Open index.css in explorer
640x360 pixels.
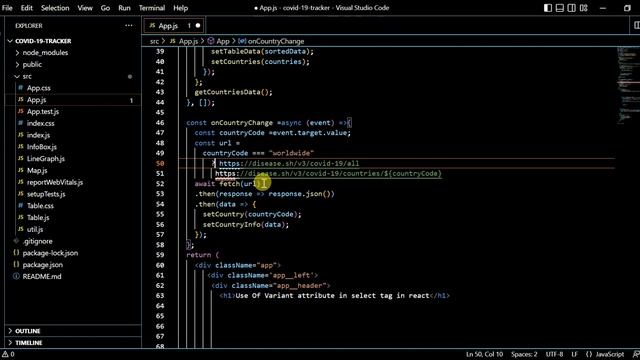pos(40,123)
